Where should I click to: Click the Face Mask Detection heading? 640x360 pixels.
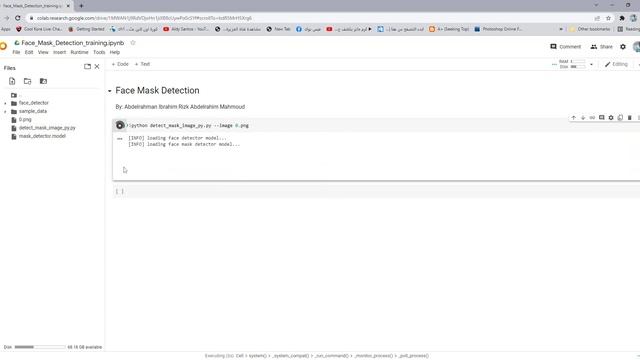(157, 91)
